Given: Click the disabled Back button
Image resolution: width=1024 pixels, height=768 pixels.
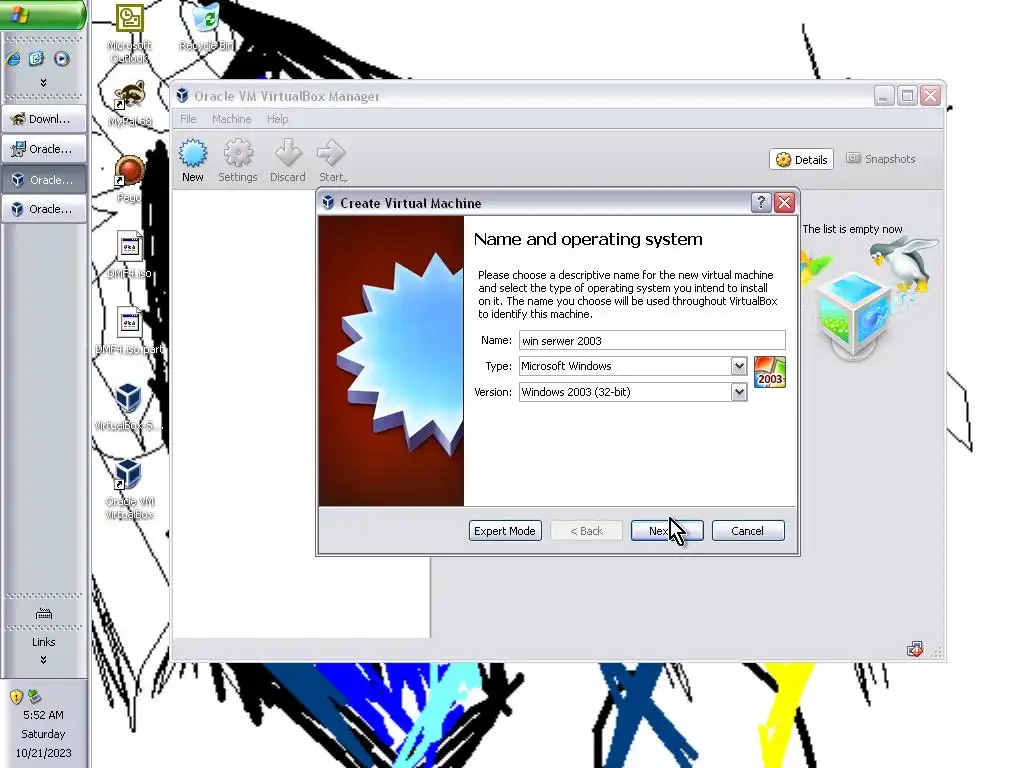Looking at the screenshot, I should 586,531.
